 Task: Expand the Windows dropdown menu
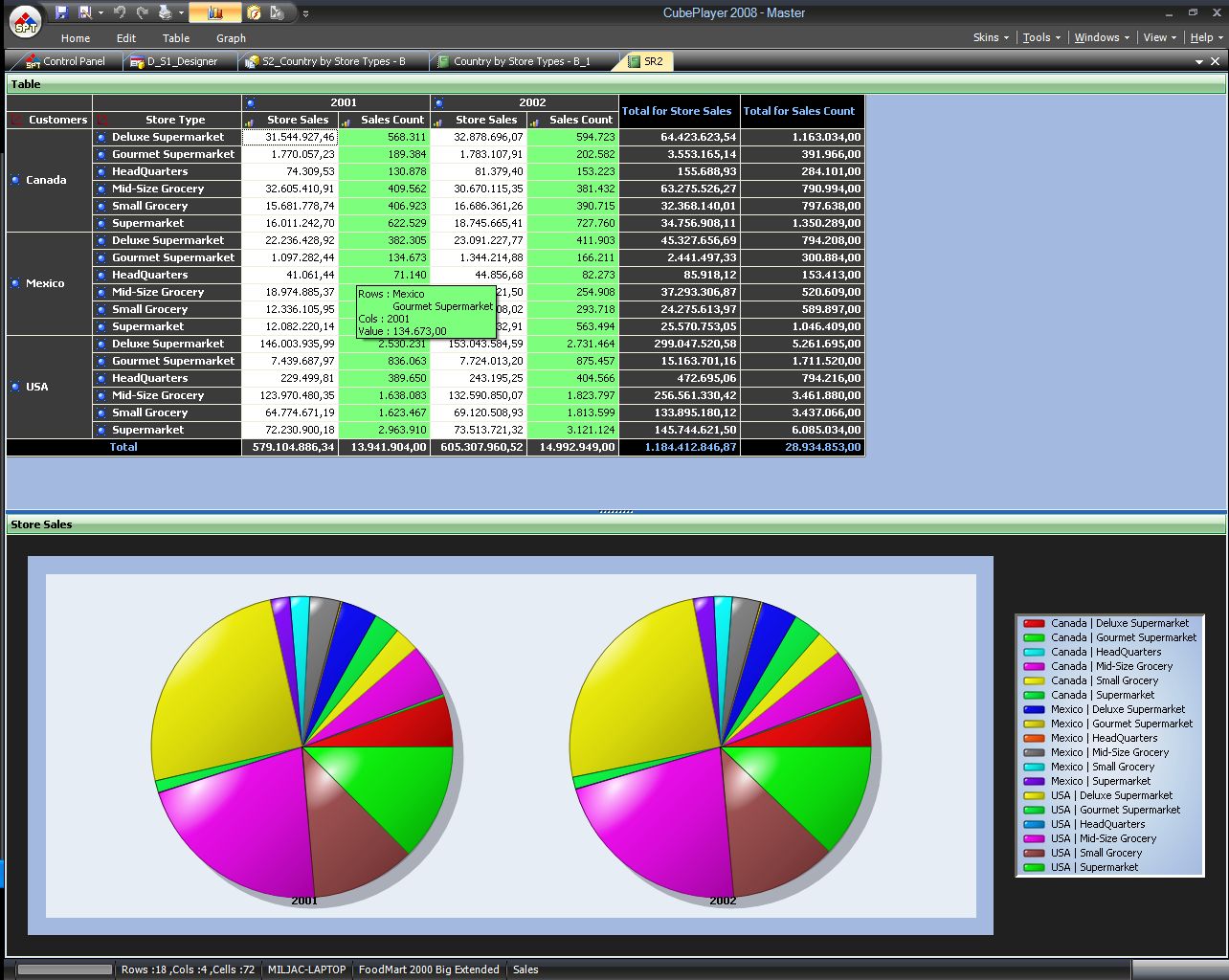coord(1101,37)
